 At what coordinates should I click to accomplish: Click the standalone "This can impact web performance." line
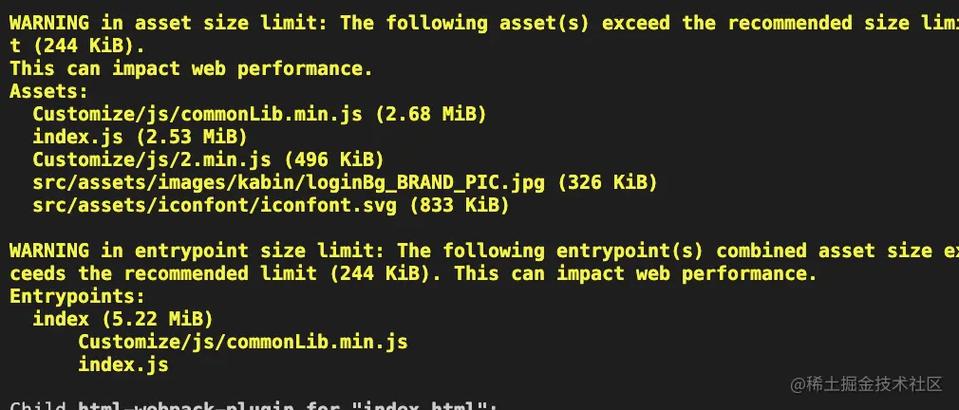click(x=190, y=69)
